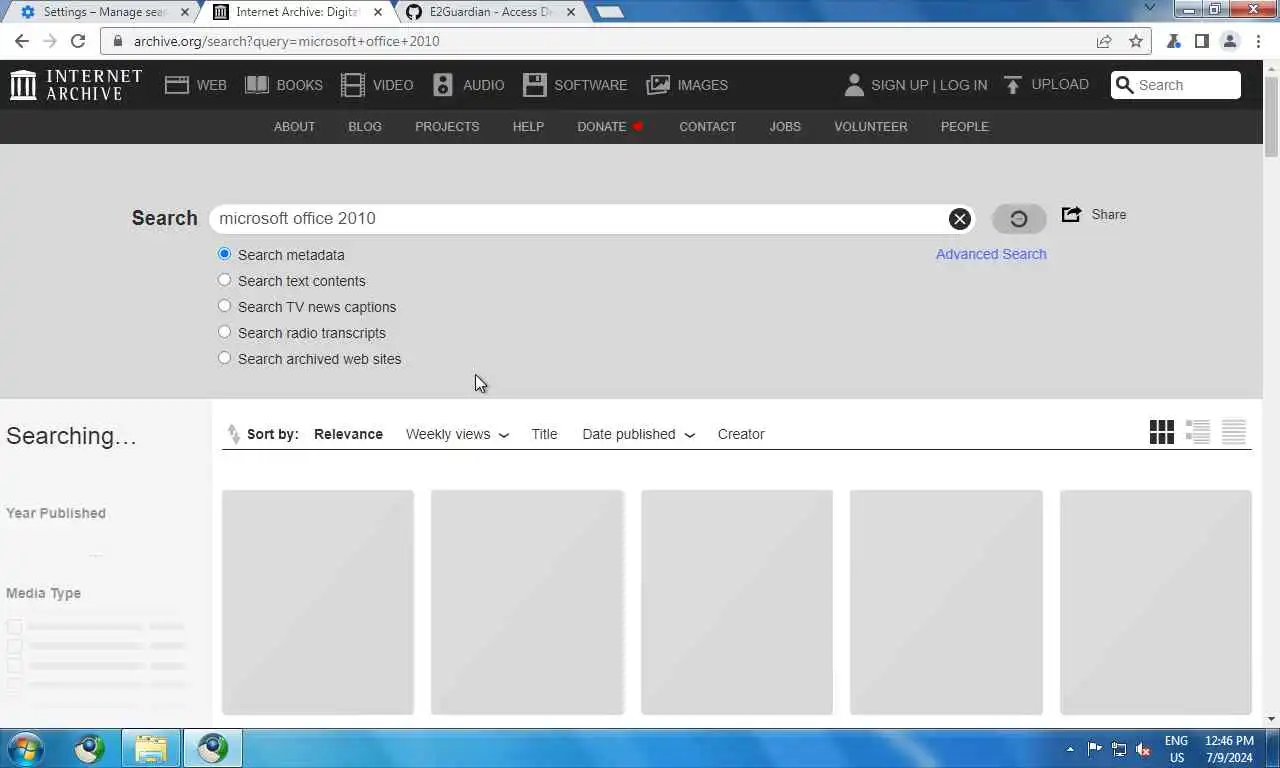Open the ABOUT menu item
1280x768 pixels.
click(294, 127)
